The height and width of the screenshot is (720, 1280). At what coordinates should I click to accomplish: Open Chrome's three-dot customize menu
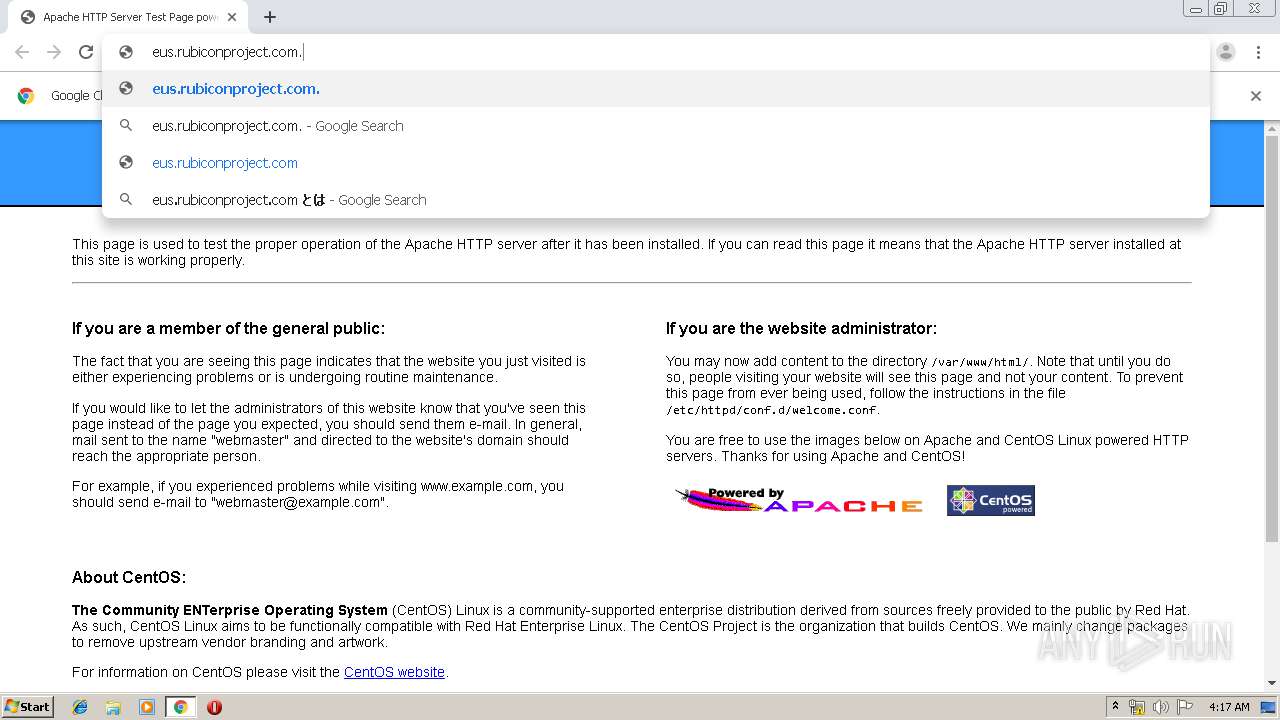coord(1259,52)
